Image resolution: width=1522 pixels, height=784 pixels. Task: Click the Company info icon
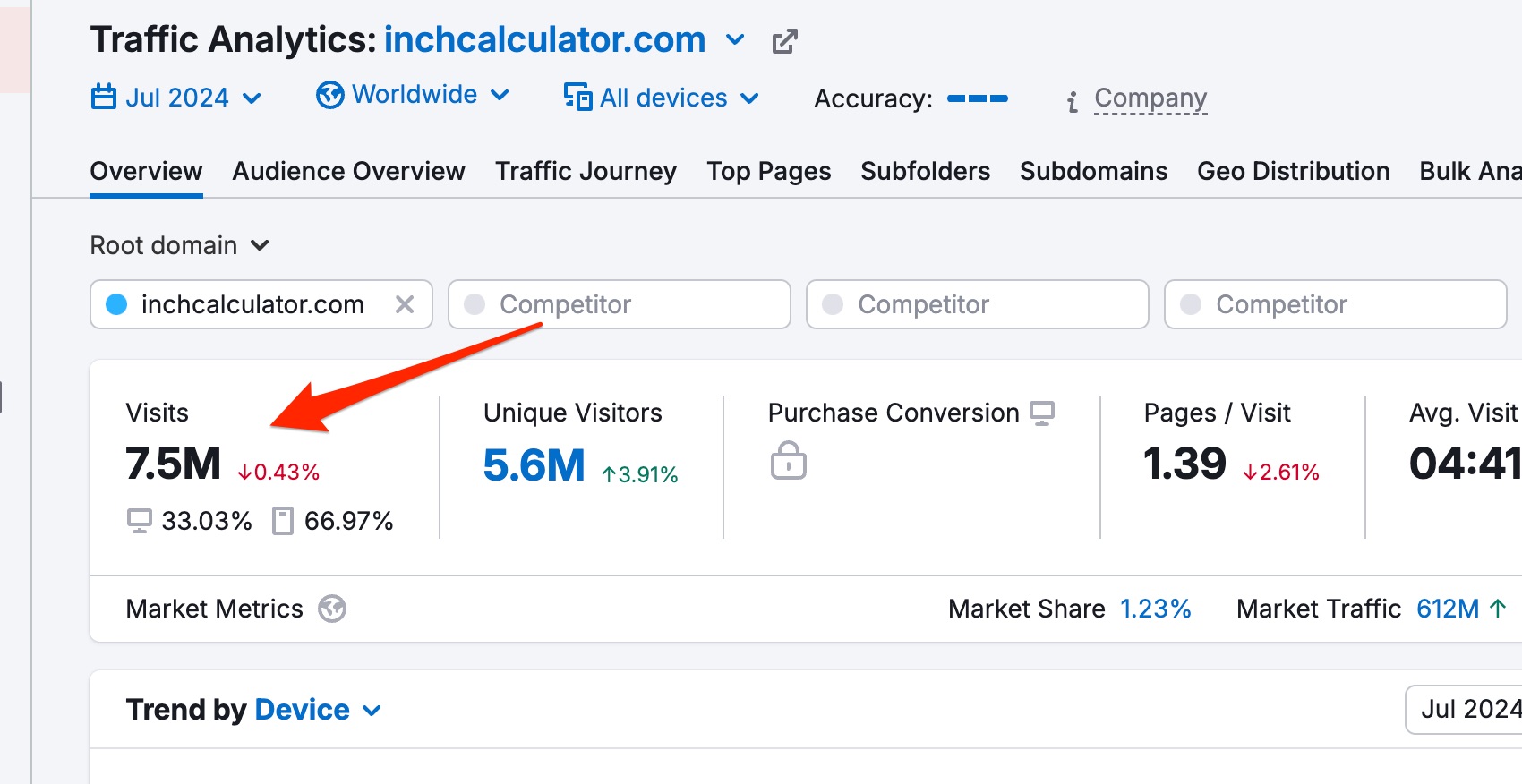1072,101
